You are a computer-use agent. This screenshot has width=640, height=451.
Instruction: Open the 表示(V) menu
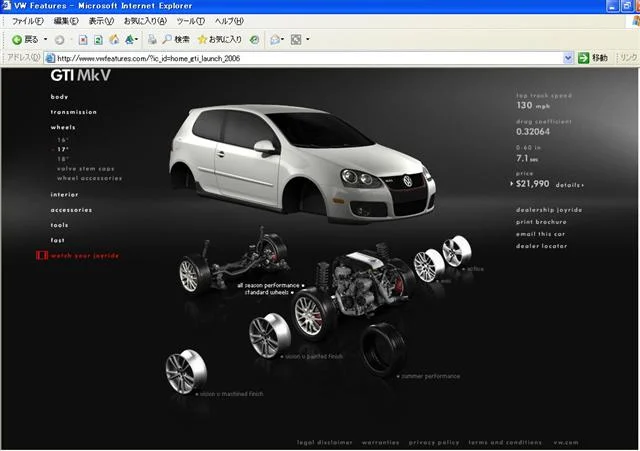pyautogui.click(x=101, y=21)
